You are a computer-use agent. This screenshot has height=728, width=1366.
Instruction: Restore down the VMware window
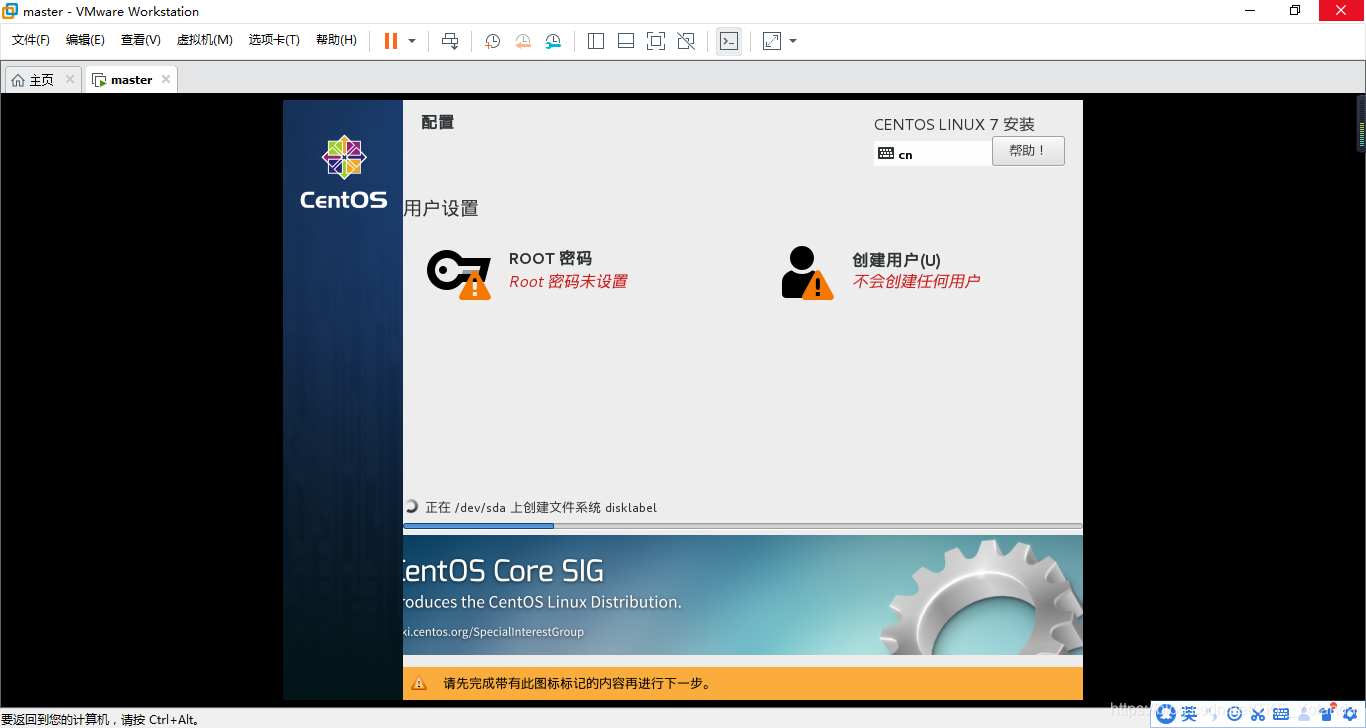click(1295, 11)
